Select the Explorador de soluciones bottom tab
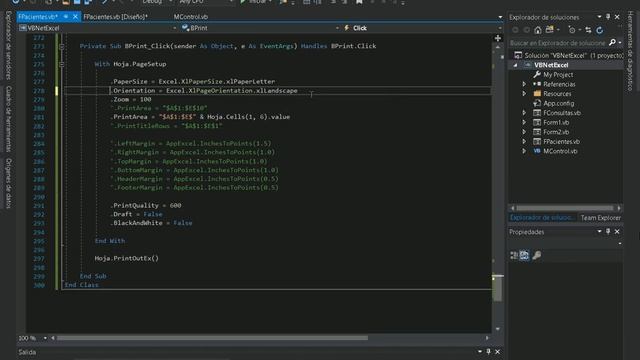Screen dimensions: 640x360 click(541, 218)
